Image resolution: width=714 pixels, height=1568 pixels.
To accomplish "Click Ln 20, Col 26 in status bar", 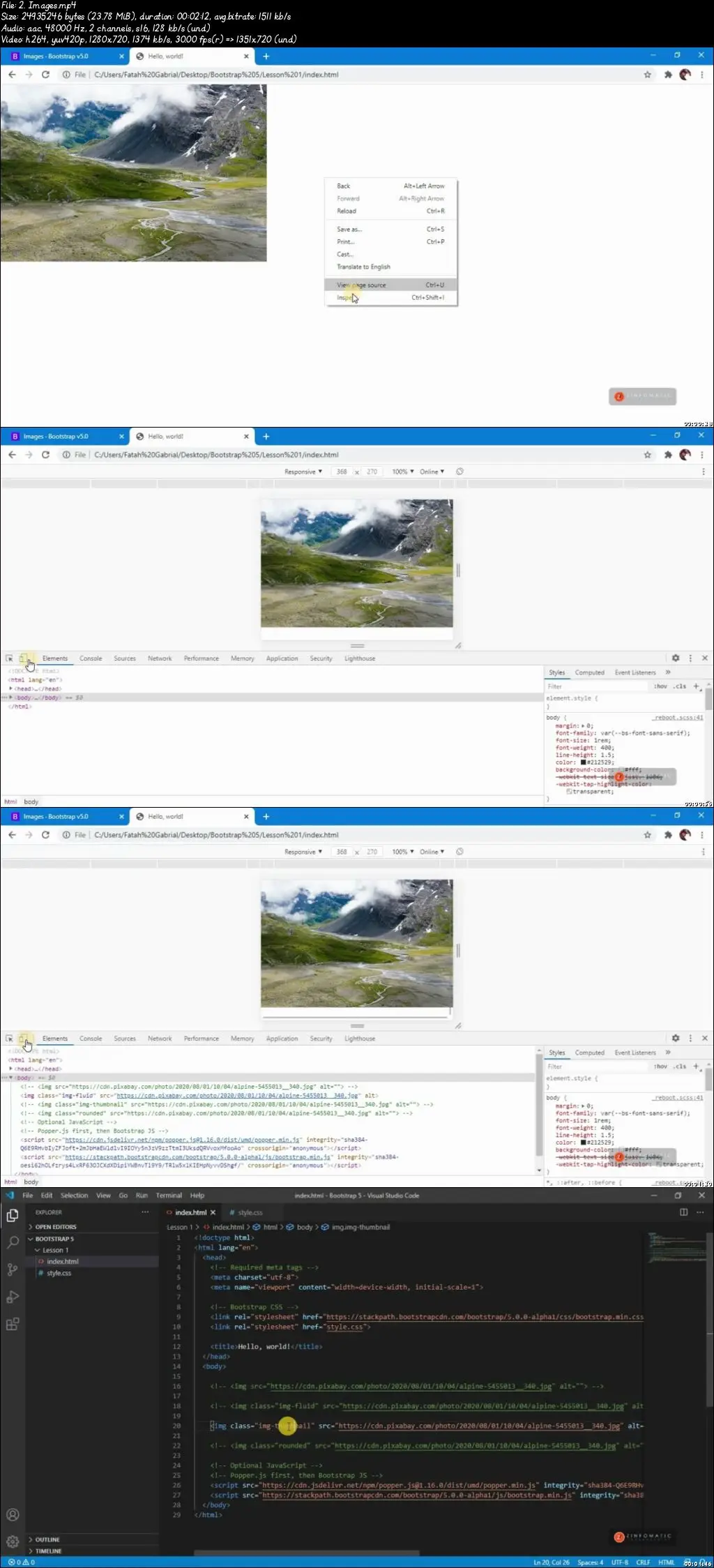I will pyautogui.click(x=552, y=1562).
